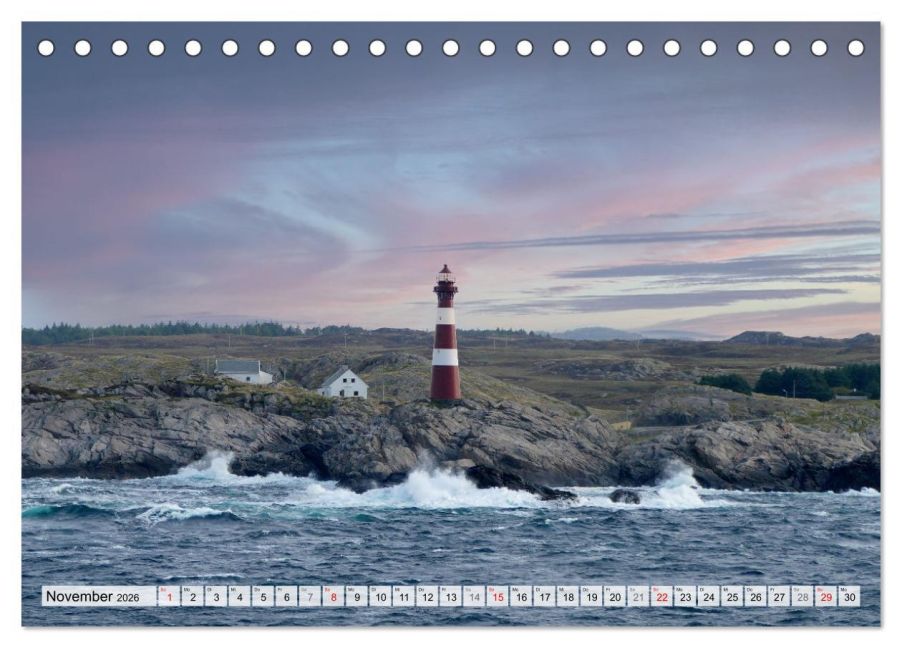Select grey date 21 in calendar

pos(639,596)
